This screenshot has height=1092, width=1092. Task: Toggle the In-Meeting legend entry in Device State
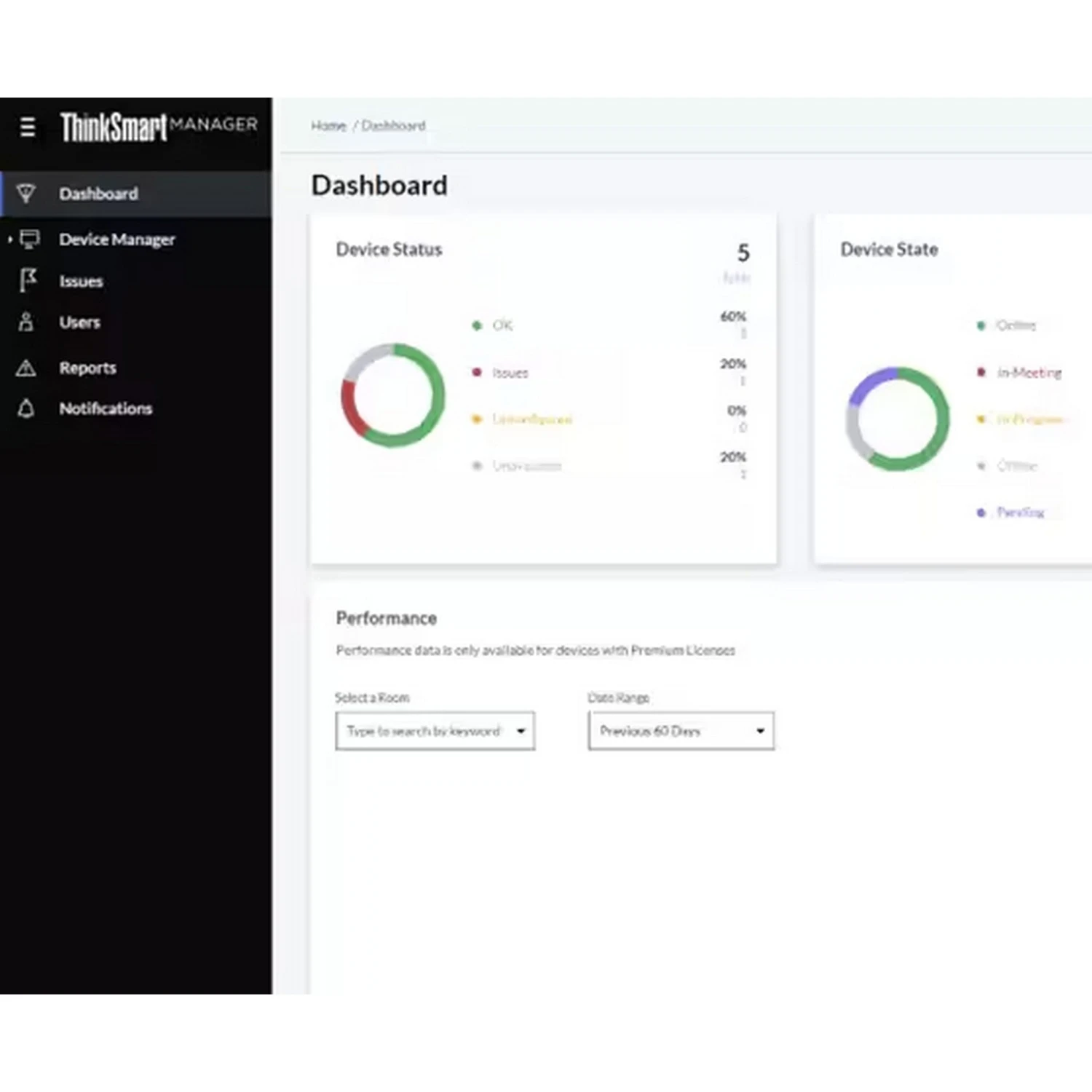click(x=1028, y=373)
